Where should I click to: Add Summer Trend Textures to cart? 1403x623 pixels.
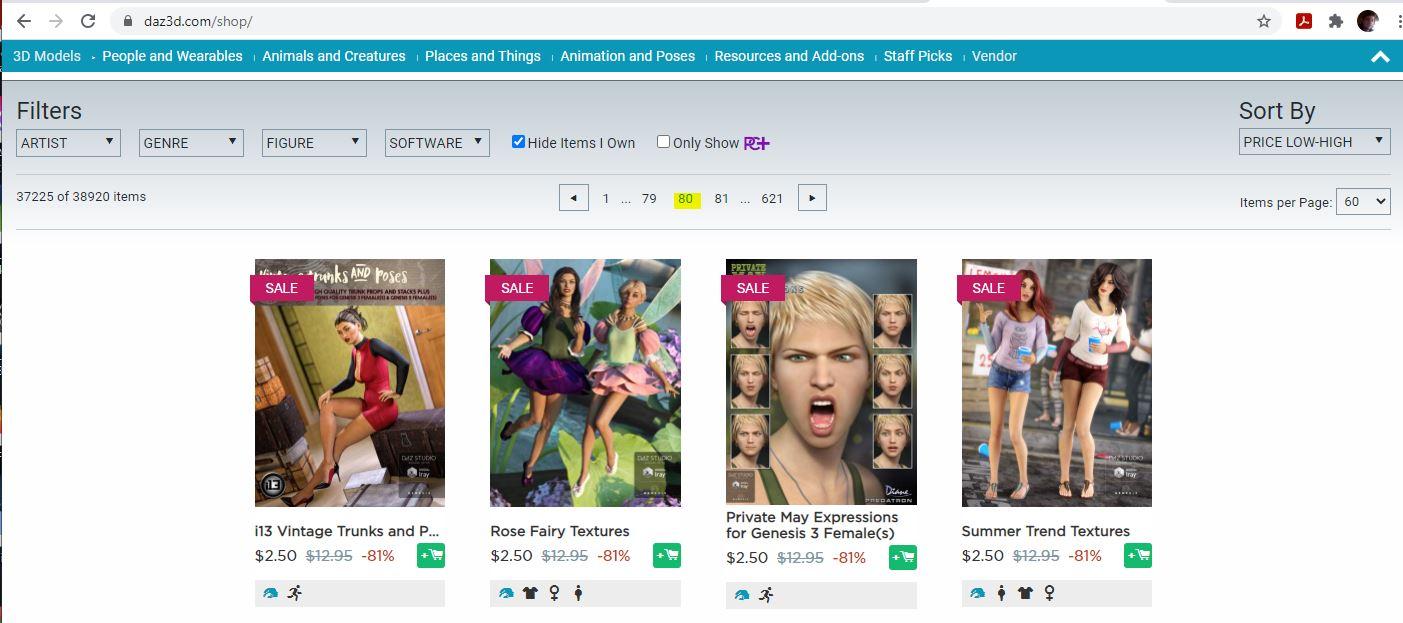click(x=1138, y=555)
